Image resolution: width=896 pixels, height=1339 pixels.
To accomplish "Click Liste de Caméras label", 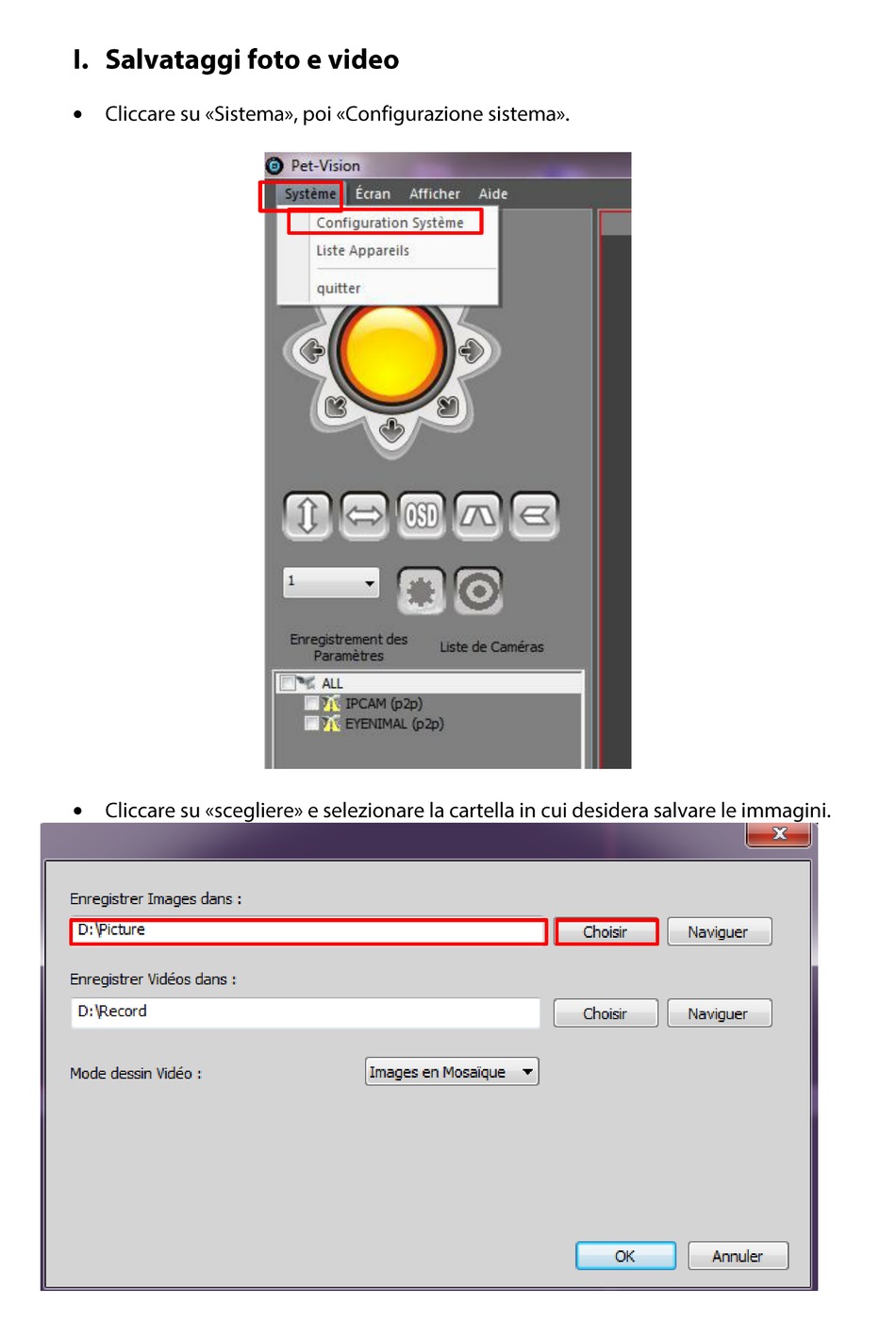I will click(491, 647).
